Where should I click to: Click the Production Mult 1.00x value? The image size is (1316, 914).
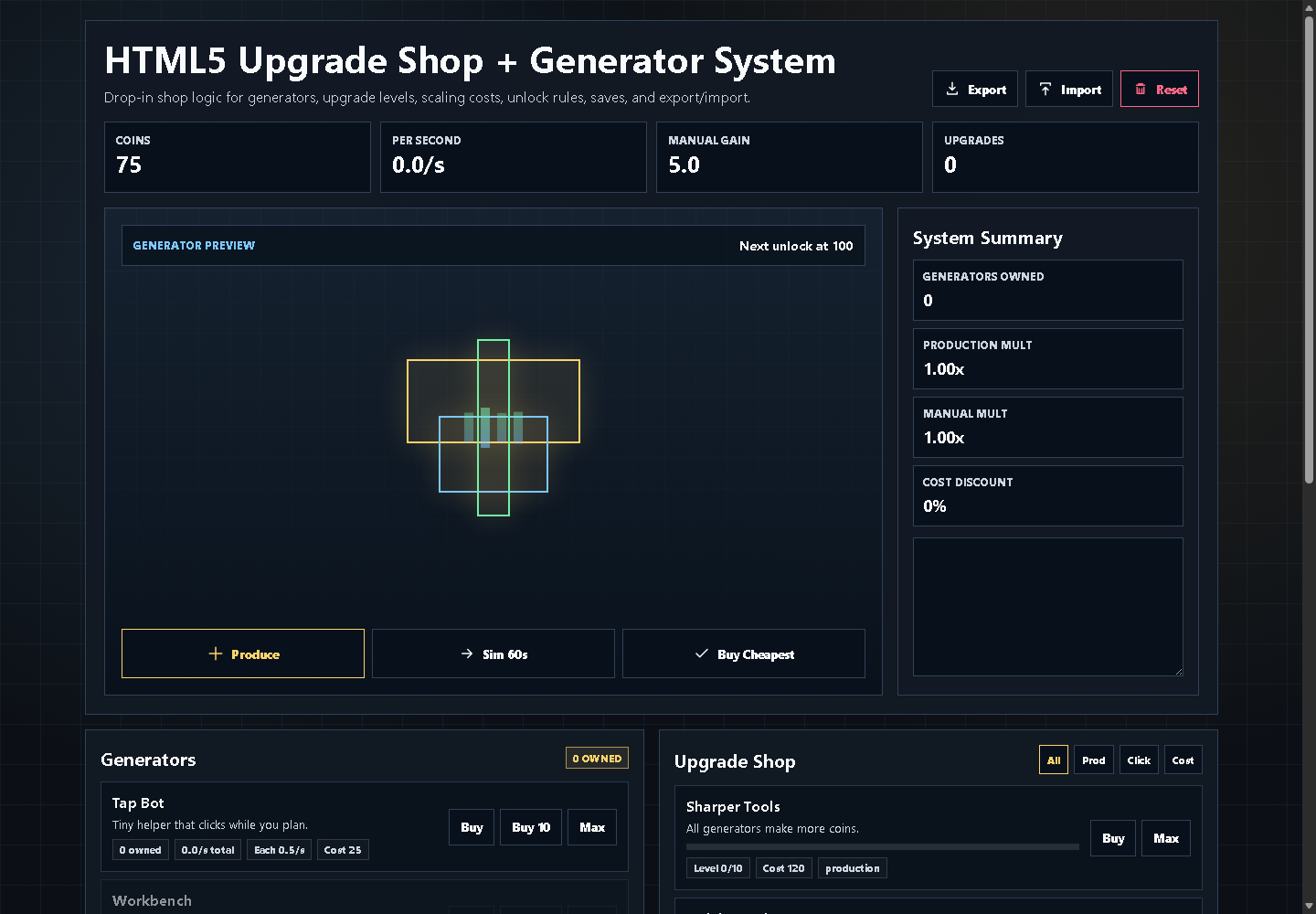944,369
